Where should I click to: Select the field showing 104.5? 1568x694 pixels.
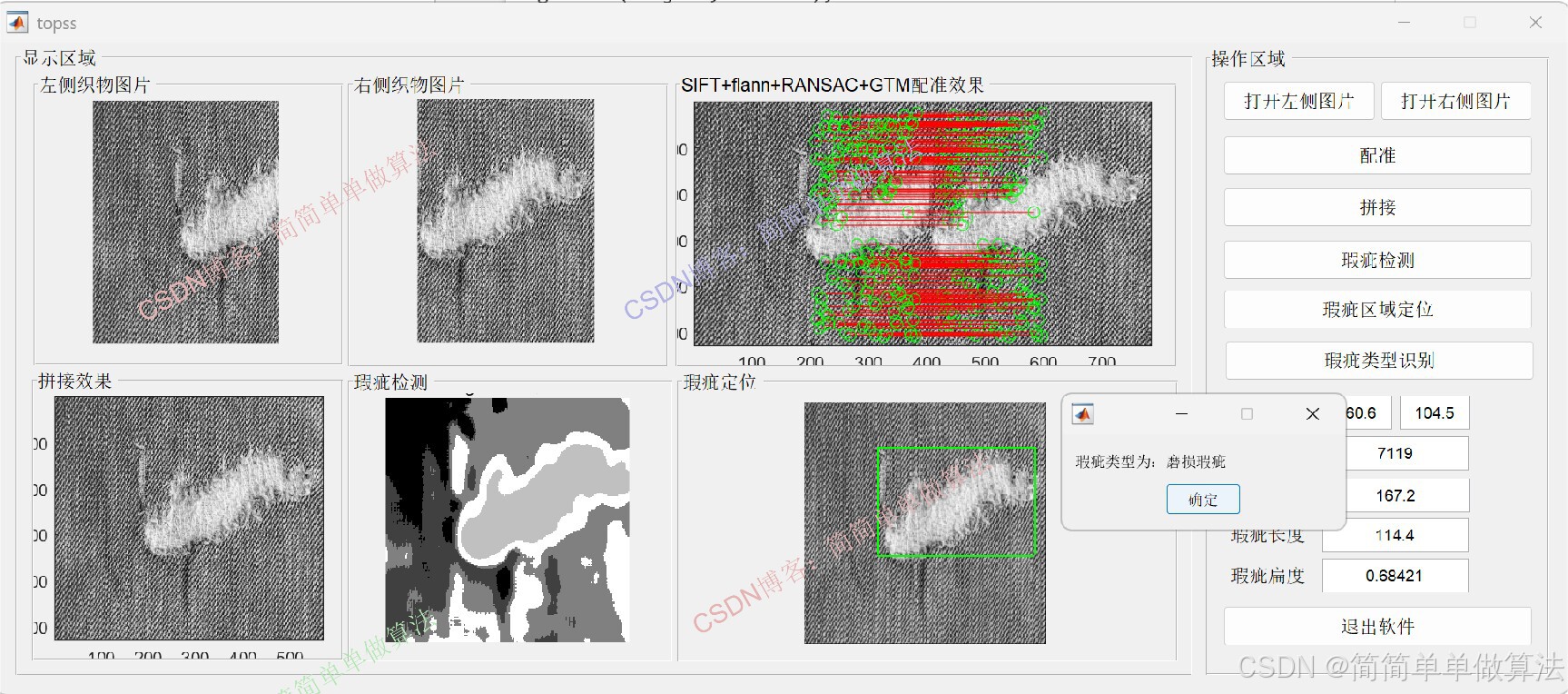point(1435,413)
